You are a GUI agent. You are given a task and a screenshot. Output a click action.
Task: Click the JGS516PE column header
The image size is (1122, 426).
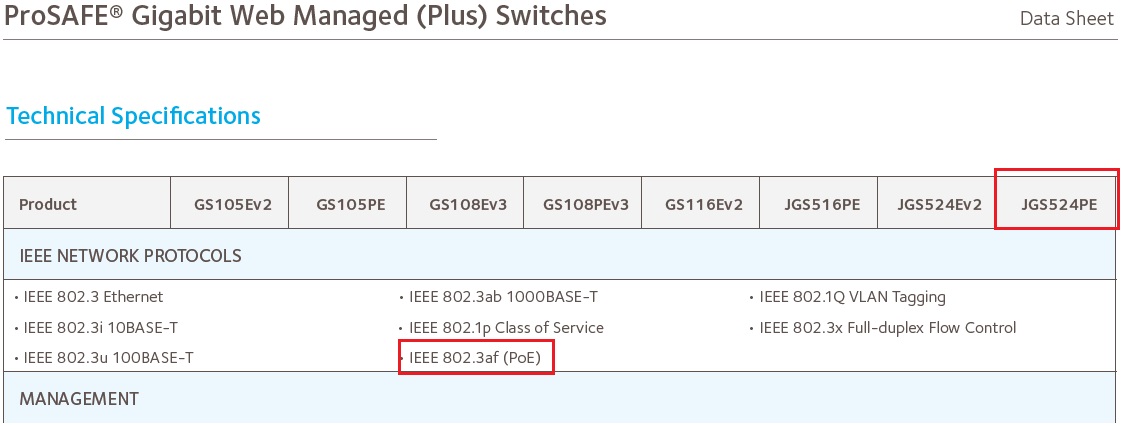point(819,204)
